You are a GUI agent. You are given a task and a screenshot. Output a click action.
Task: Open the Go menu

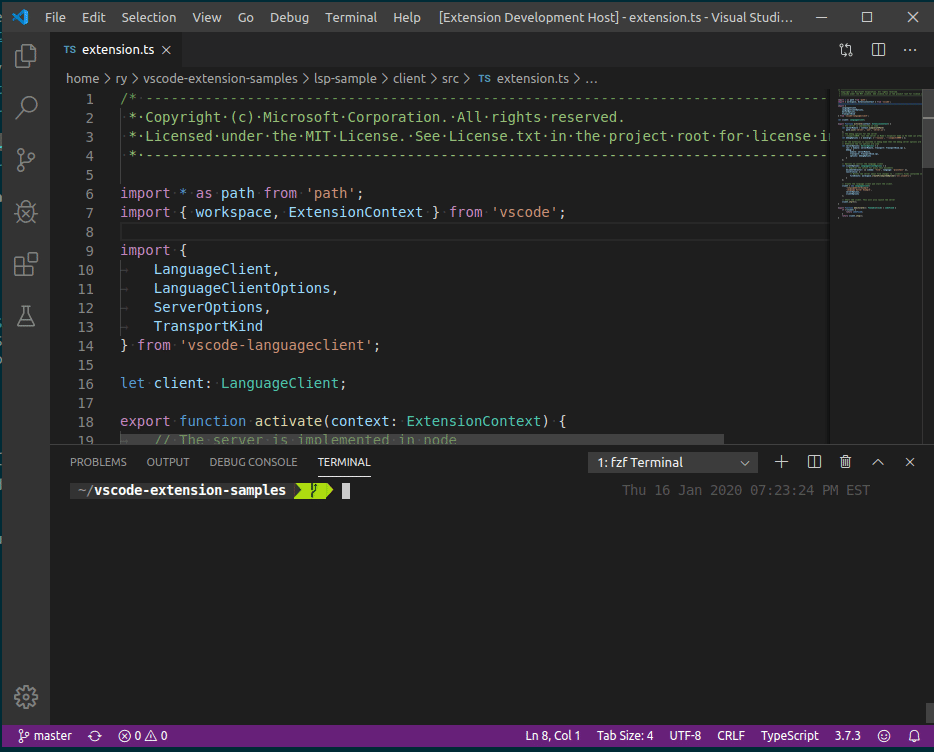coord(245,17)
